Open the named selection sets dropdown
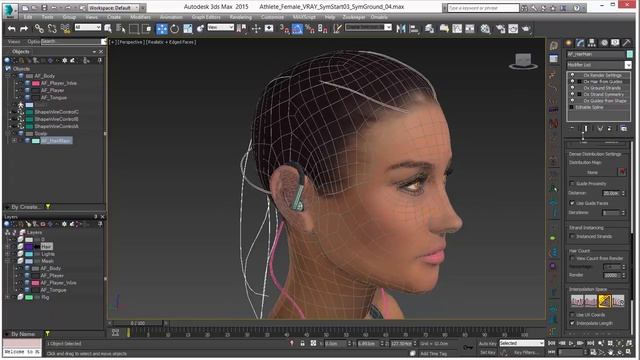 369,27
